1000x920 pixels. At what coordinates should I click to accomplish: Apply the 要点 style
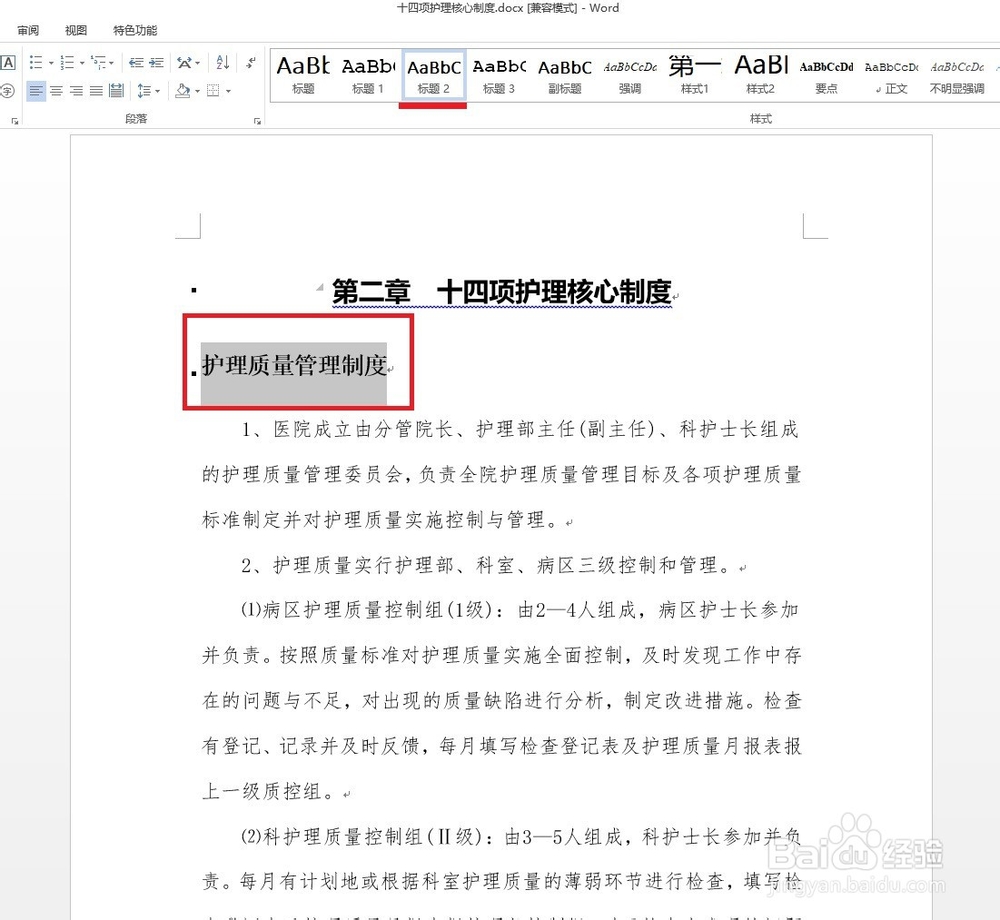tap(827, 75)
